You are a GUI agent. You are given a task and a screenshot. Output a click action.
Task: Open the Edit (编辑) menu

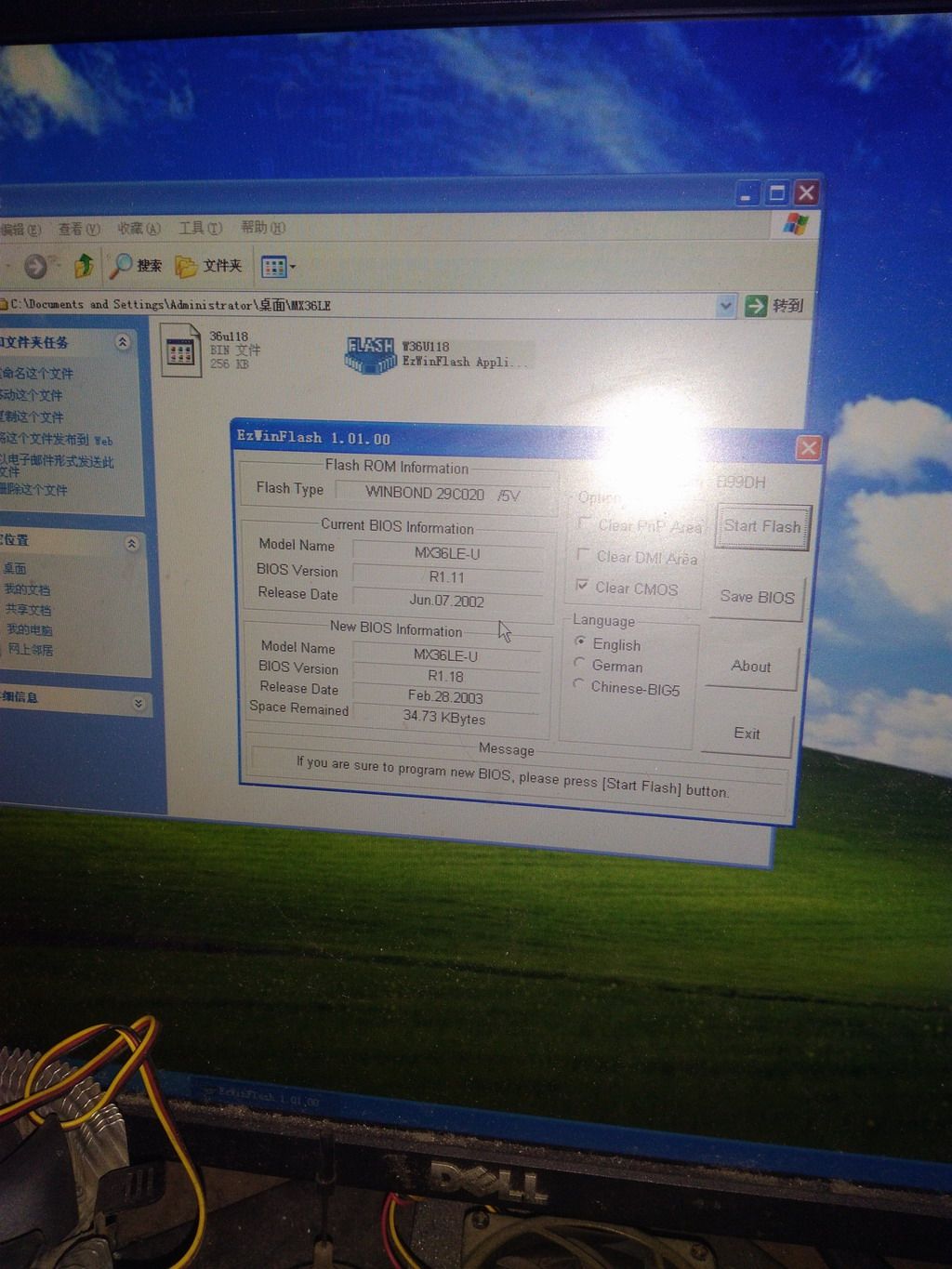(x=20, y=229)
